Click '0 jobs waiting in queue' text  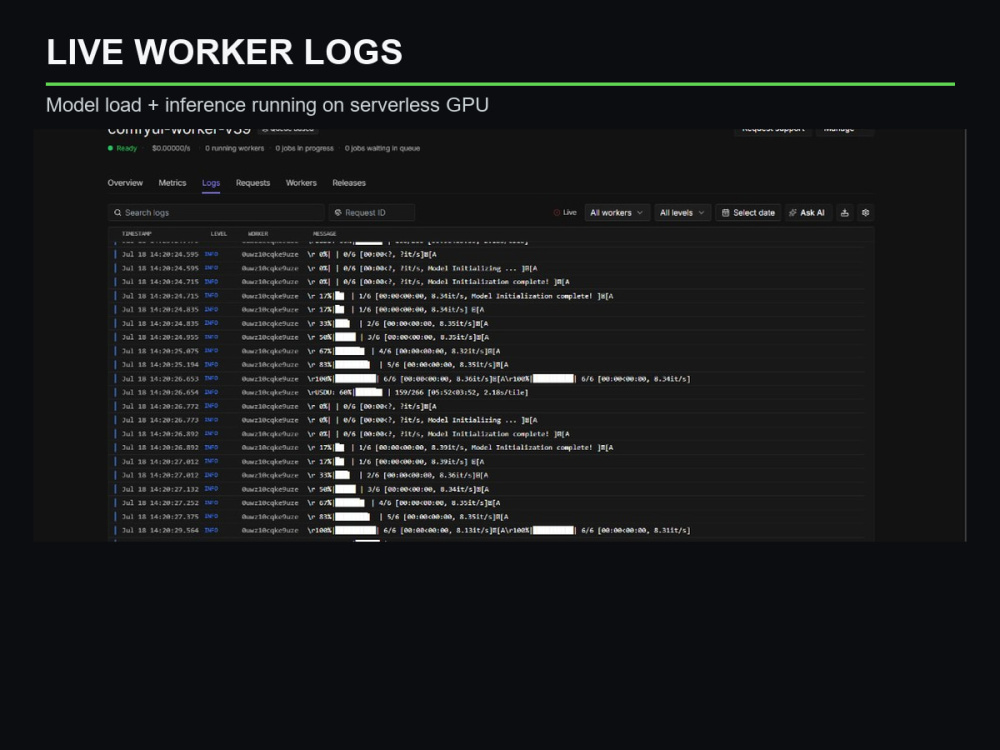pyautogui.click(x=382, y=149)
